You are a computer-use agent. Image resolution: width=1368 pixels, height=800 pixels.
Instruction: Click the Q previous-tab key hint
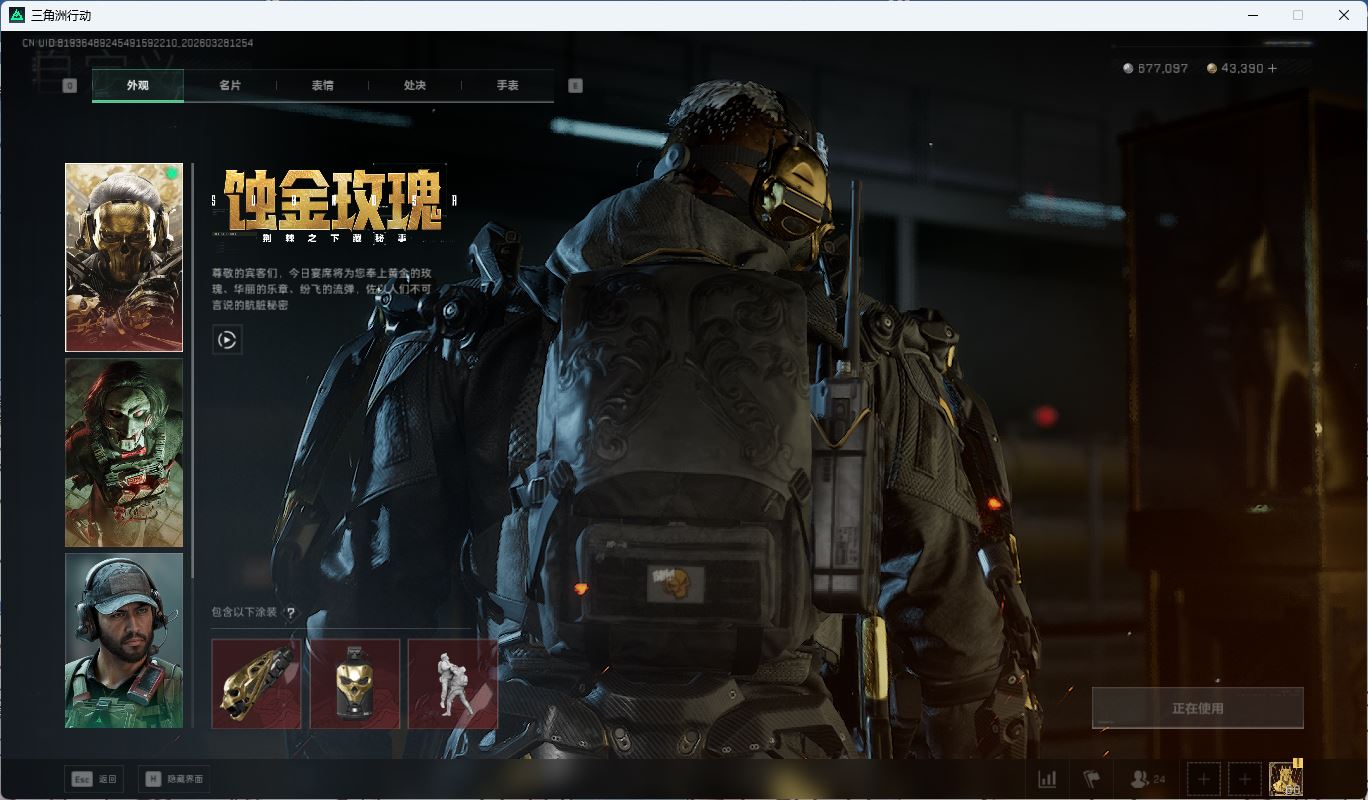(69, 86)
